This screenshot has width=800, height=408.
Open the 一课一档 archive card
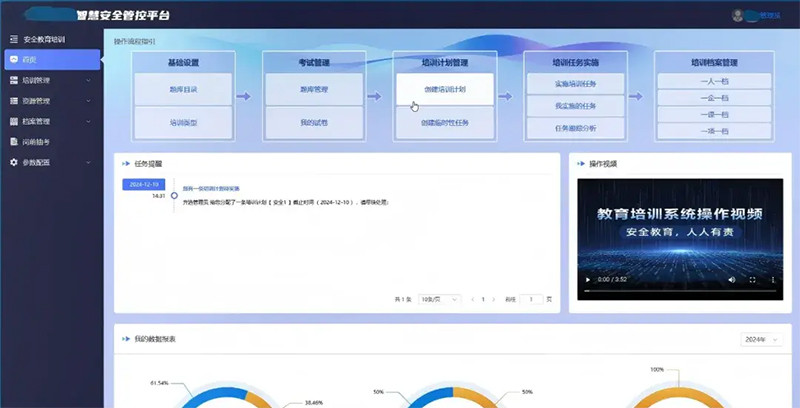[714, 114]
